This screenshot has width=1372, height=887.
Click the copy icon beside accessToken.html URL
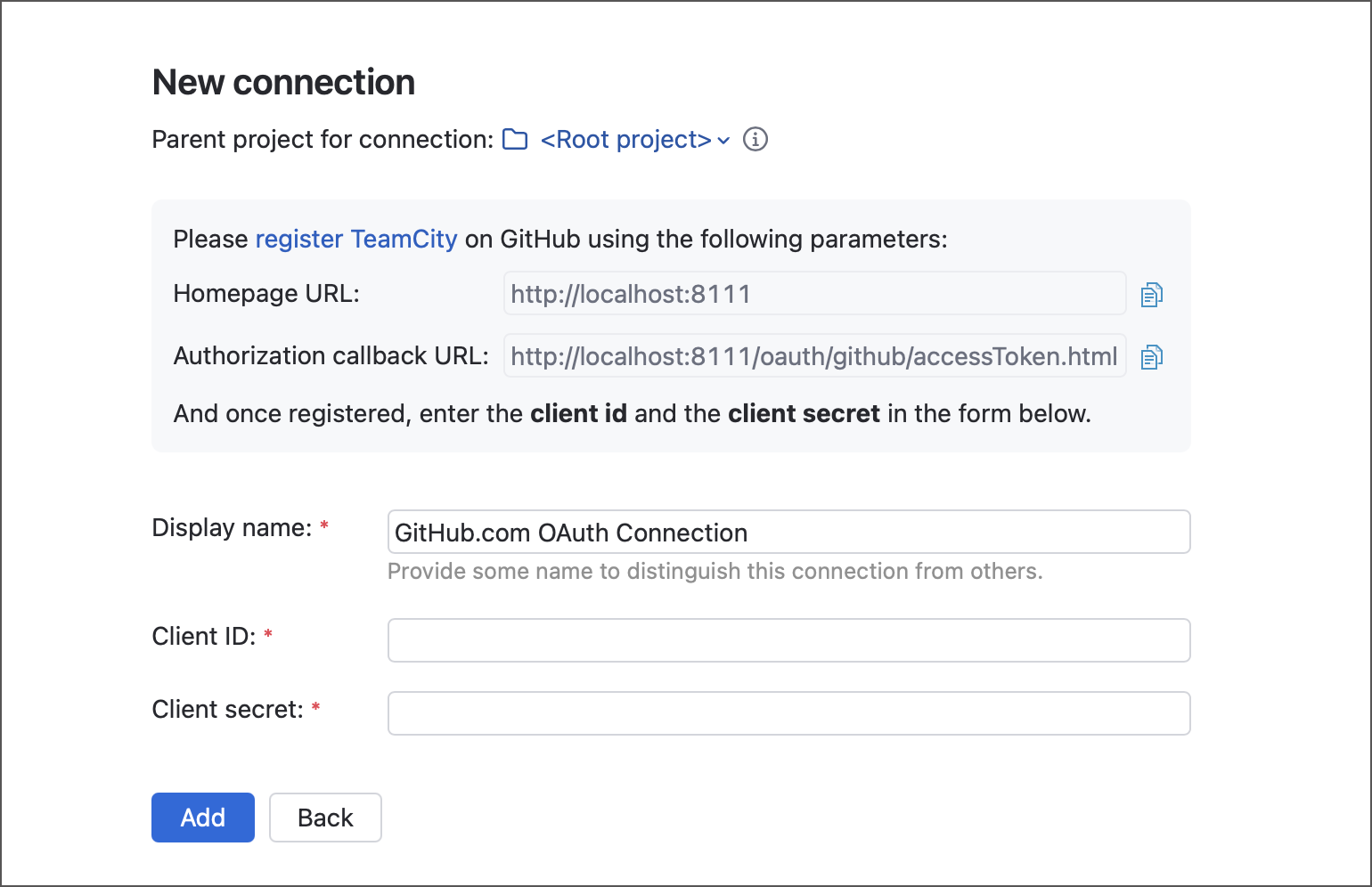(x=1151, y=356)
